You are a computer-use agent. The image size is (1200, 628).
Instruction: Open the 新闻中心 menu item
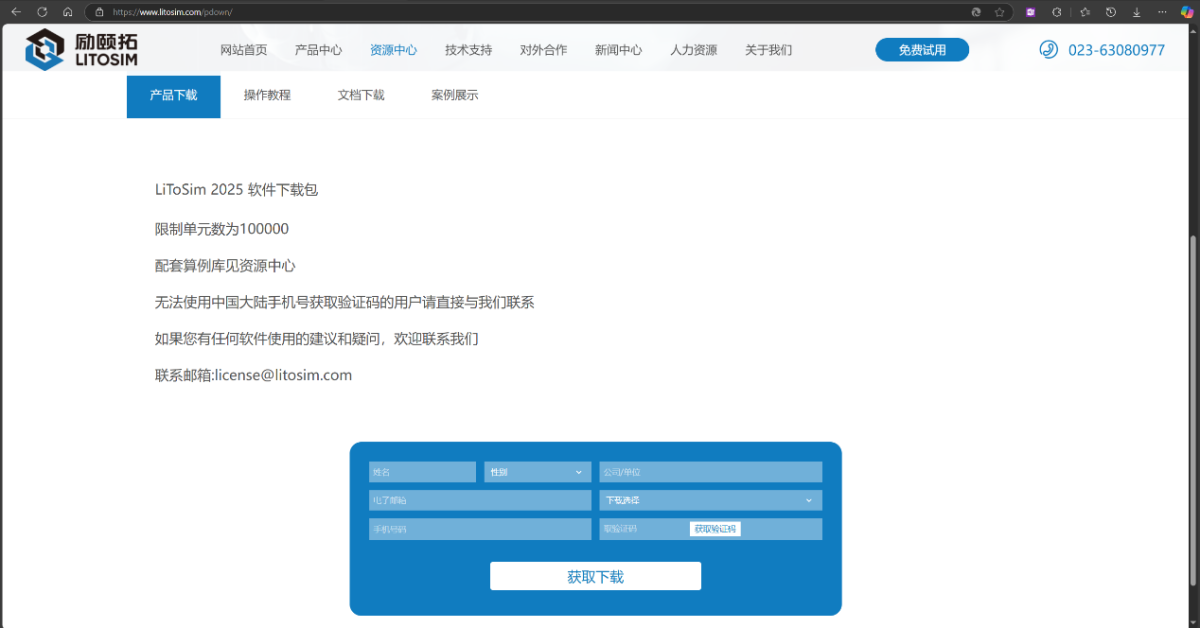[618, 50]
